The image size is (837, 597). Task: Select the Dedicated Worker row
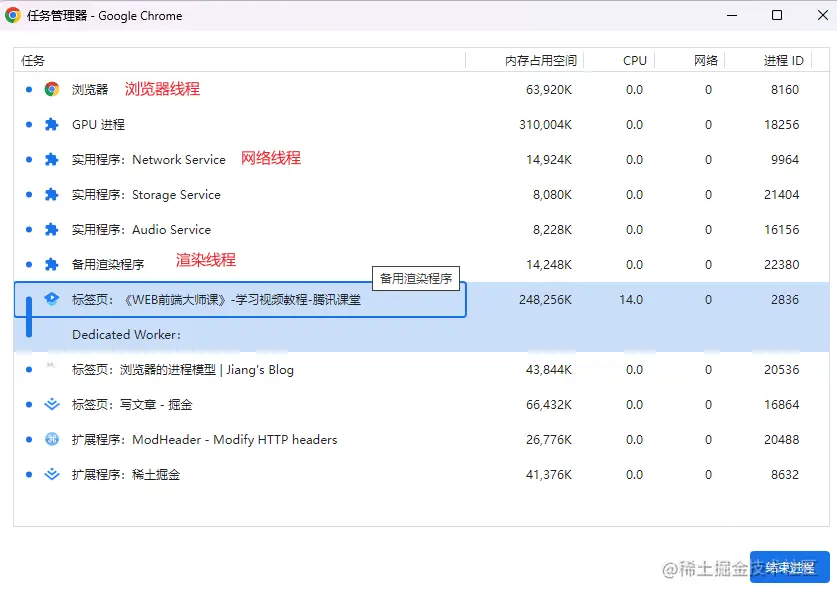(422, 335)
